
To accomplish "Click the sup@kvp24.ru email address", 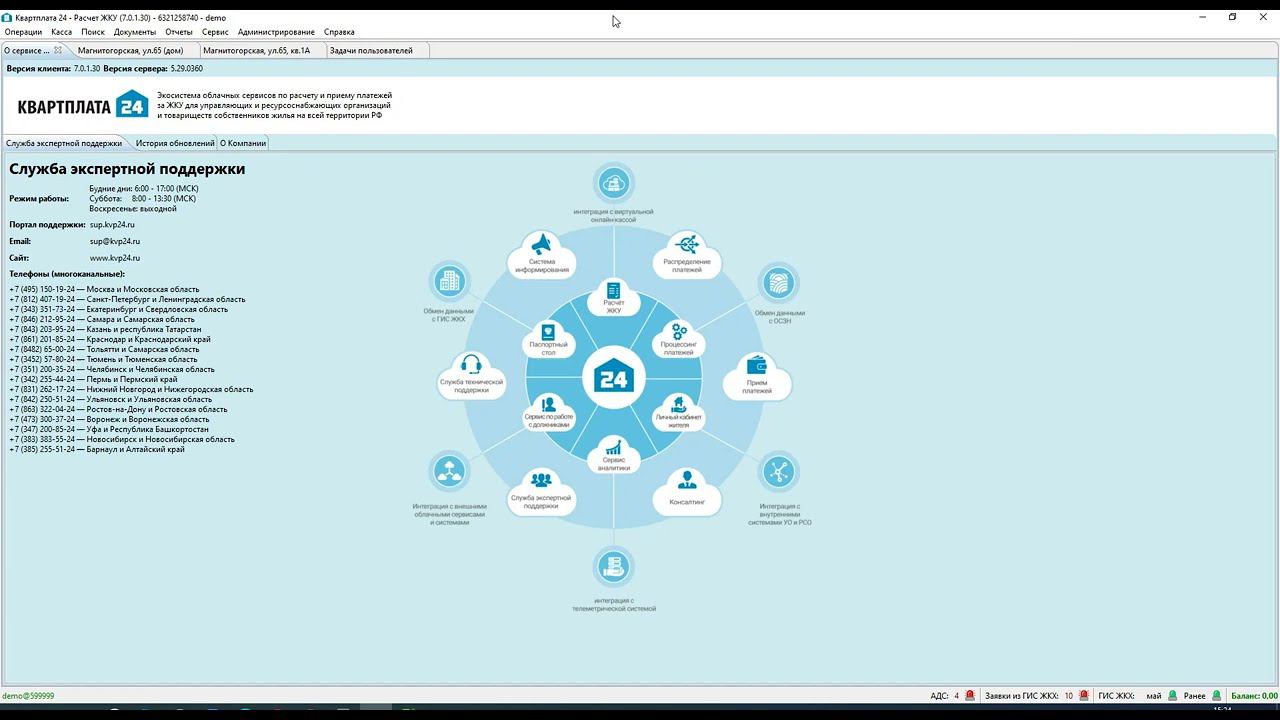I will point(115,241).
